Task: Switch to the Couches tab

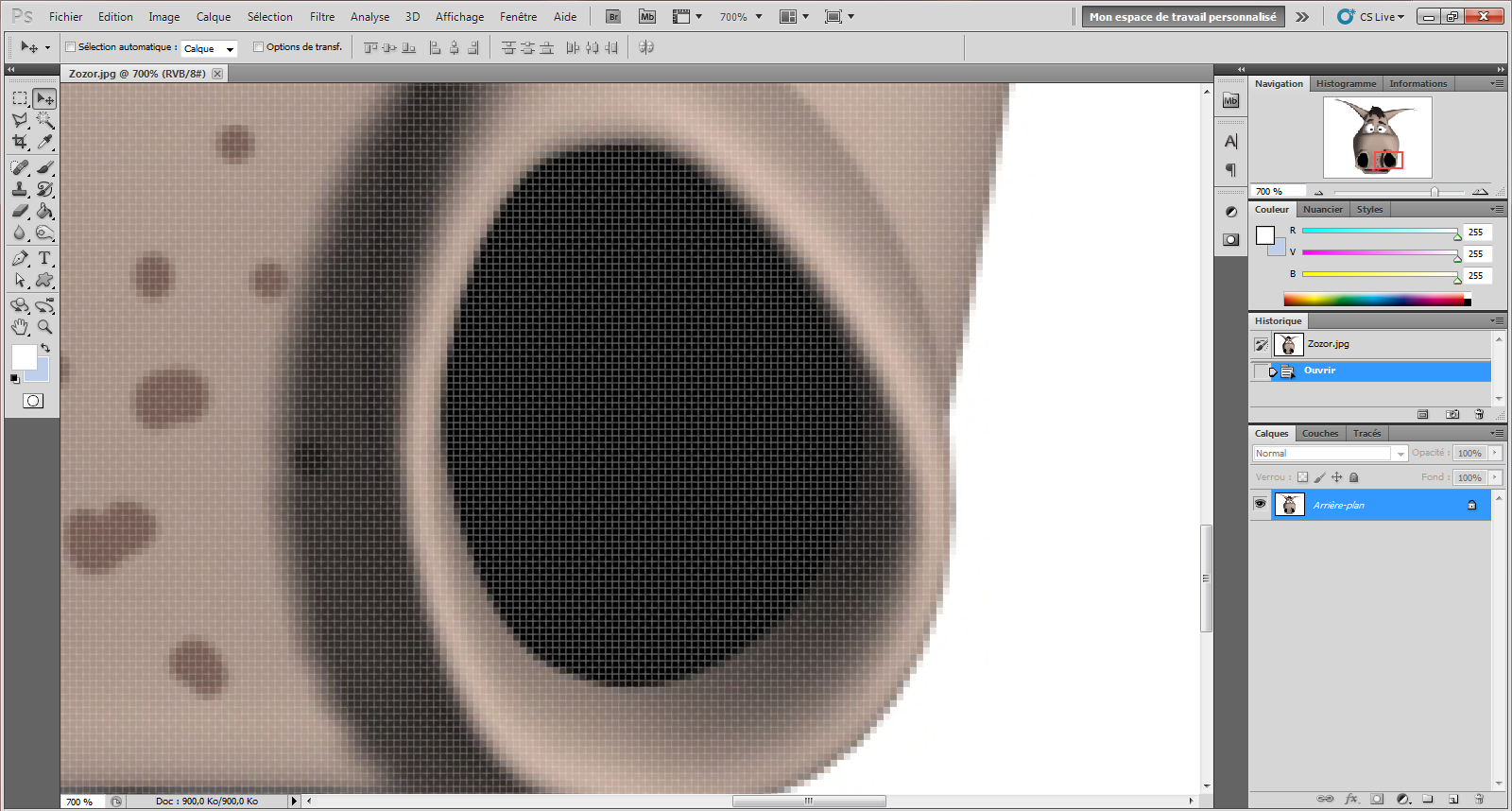Action: (1319, 434)
